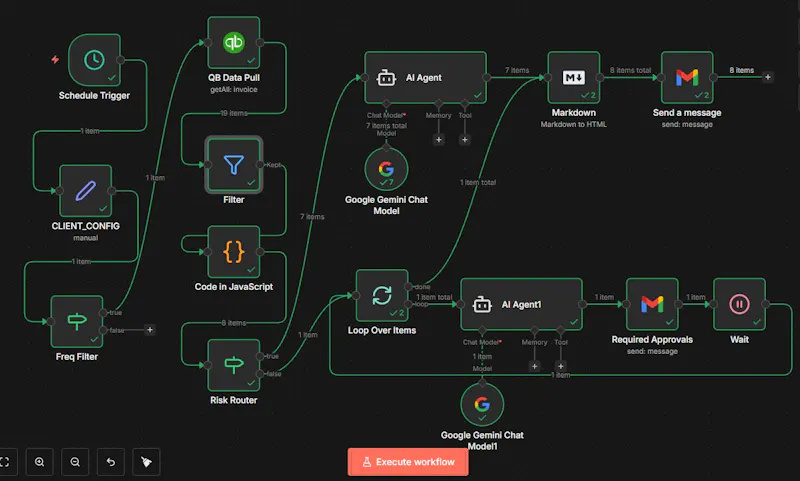Reset canvas zoom with undo arrow button

click(x=111, y=462)
